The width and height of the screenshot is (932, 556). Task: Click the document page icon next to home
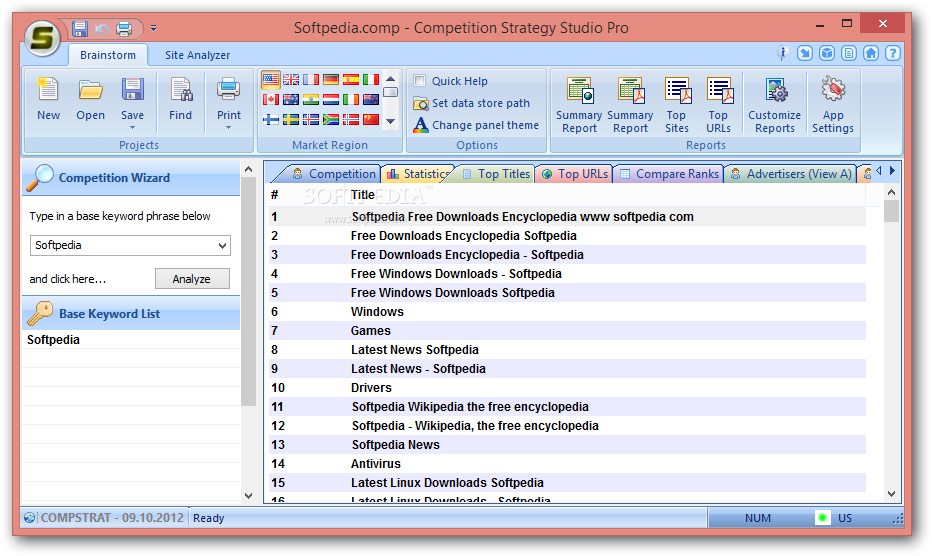coord(849,54)
